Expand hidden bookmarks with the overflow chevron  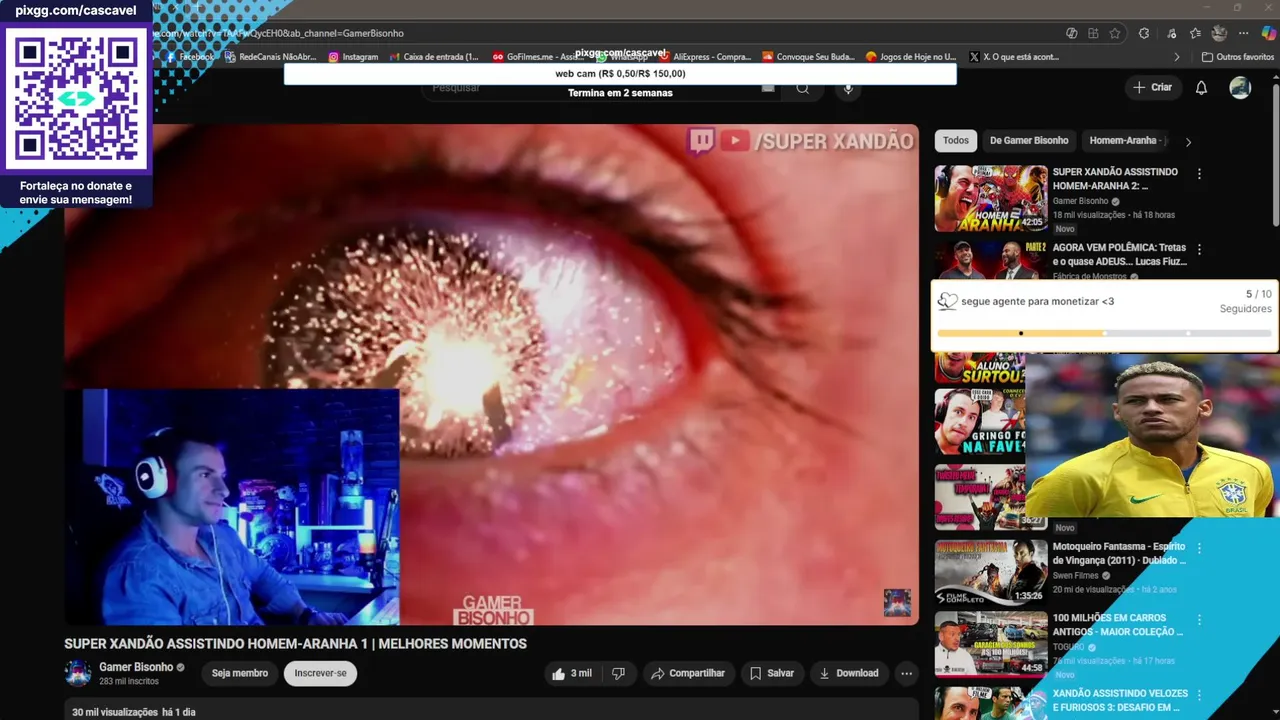(x=1177, y=57)
